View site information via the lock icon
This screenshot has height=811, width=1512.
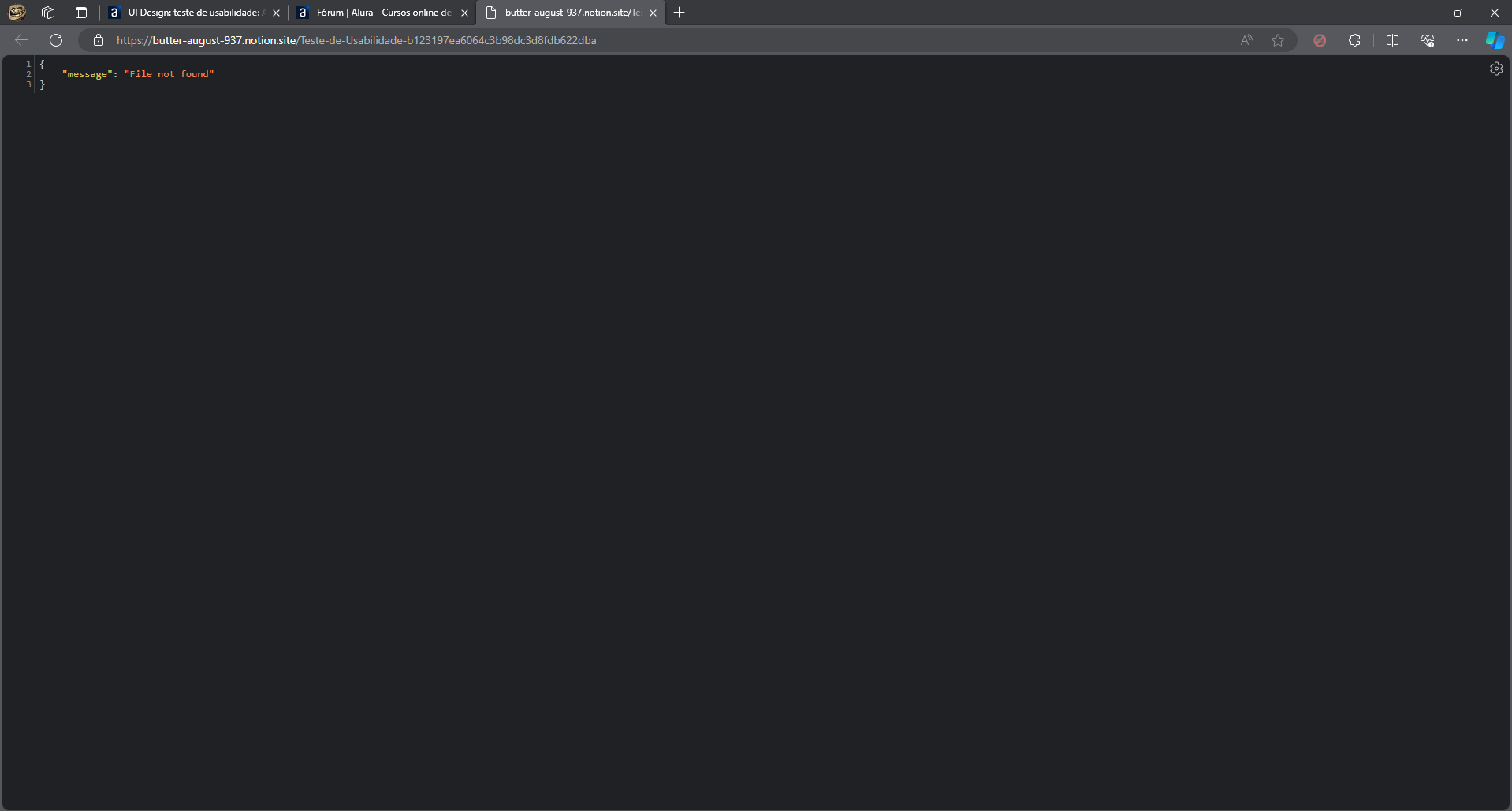(x=99, y=40)
